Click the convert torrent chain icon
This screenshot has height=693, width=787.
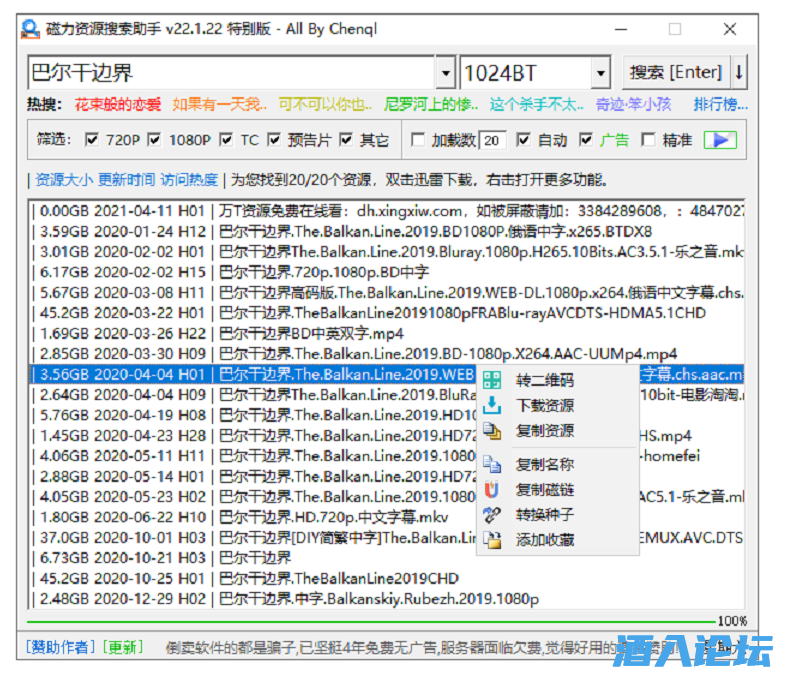(491, 514)
